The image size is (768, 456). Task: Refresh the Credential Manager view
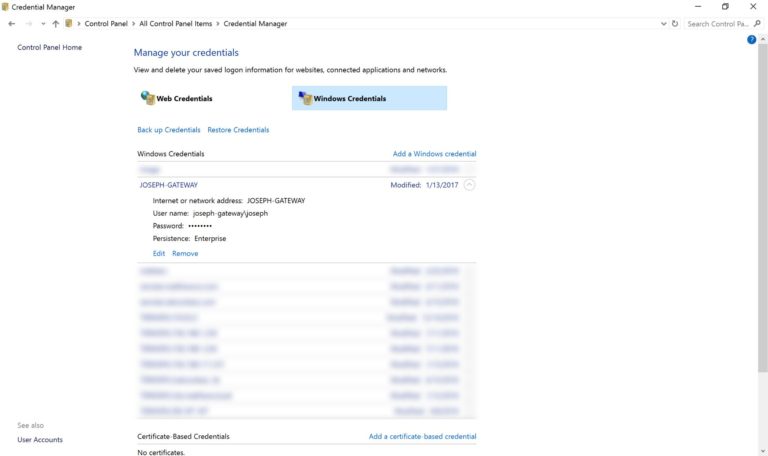click(x=675, y=24)
